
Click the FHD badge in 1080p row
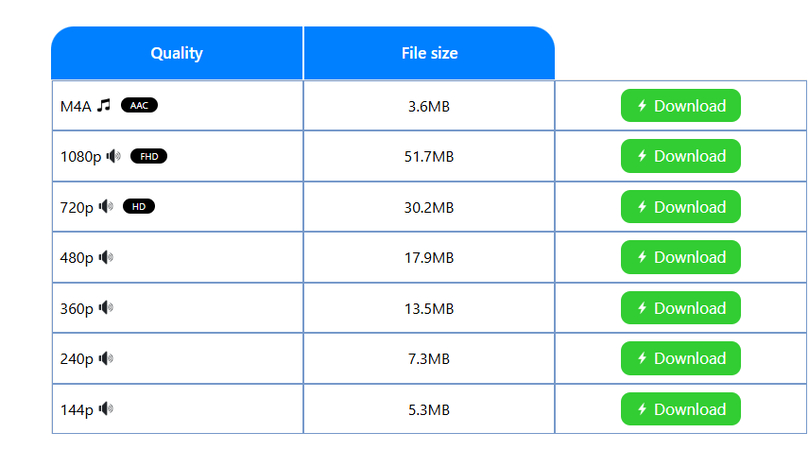pyautogui.click(x=149, y=156)
